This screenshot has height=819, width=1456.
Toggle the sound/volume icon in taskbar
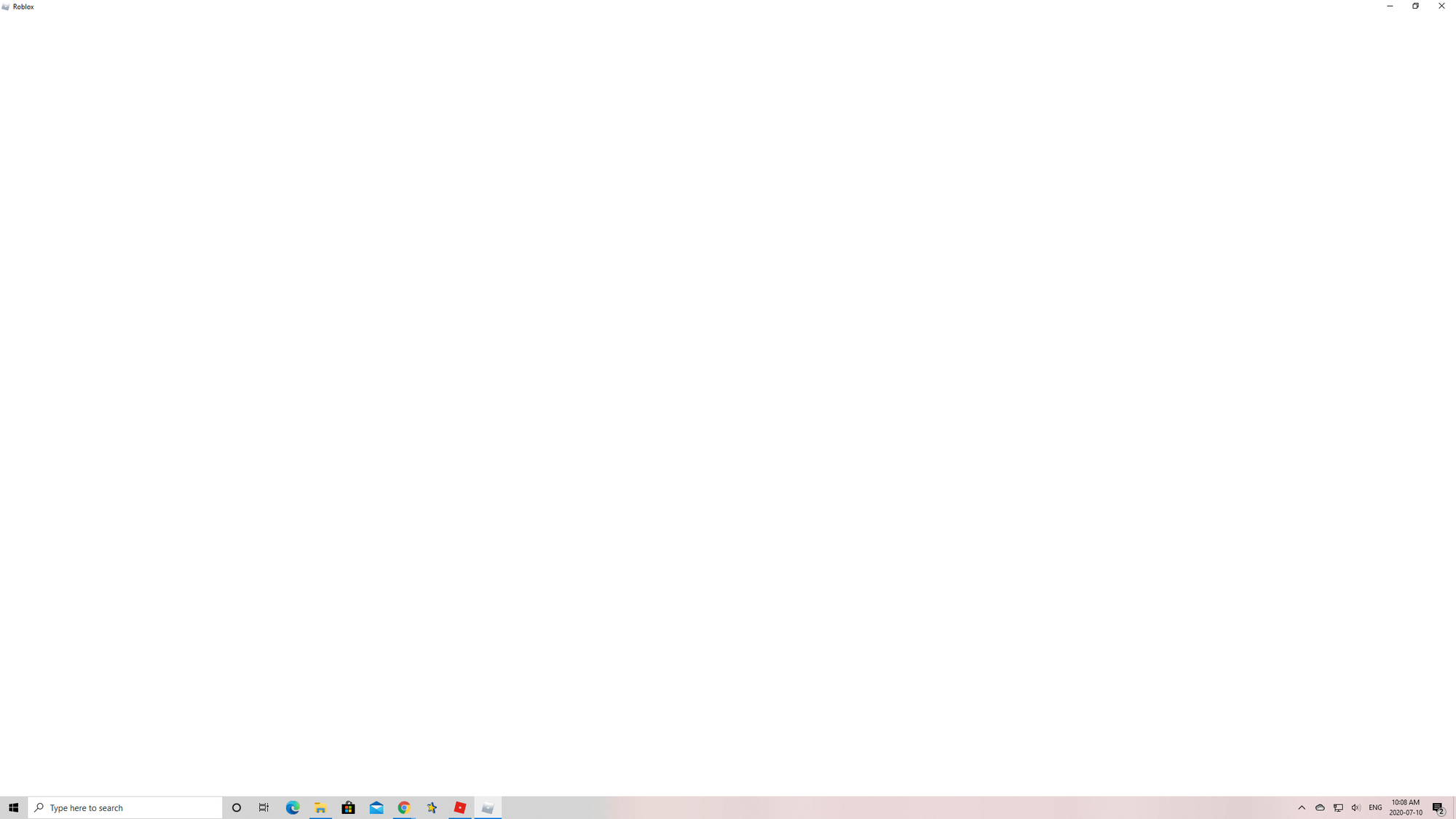(1356, 807)
